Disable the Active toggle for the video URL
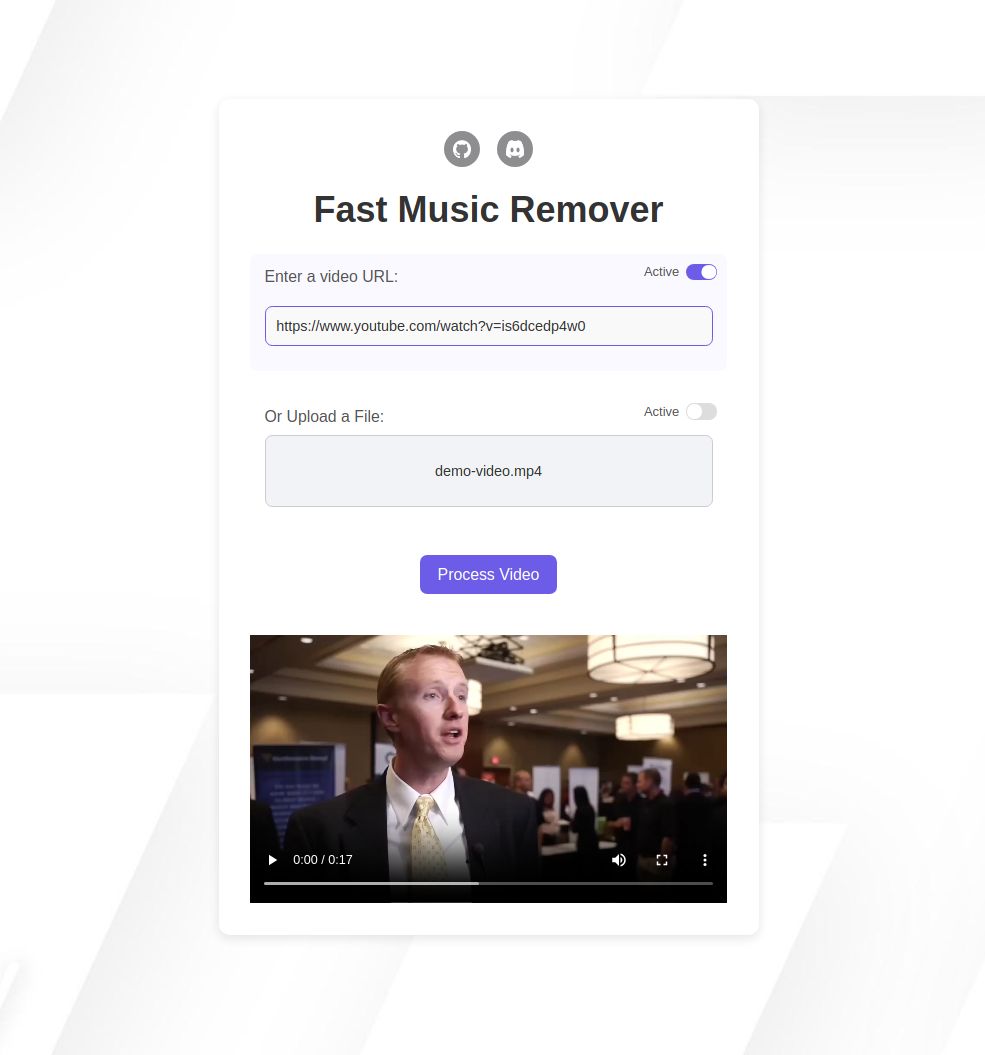This screenshot has height=1055, width=985. click(x=701, y=271)
